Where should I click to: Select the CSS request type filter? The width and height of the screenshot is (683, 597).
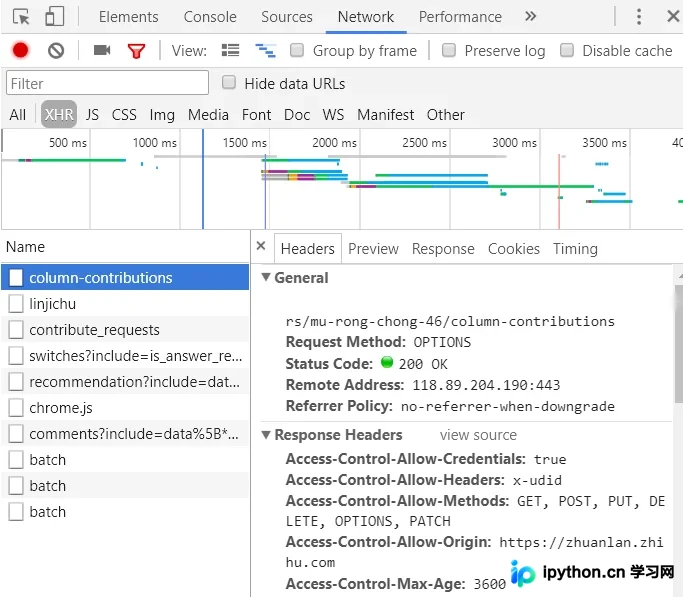(x=124, y=115)
